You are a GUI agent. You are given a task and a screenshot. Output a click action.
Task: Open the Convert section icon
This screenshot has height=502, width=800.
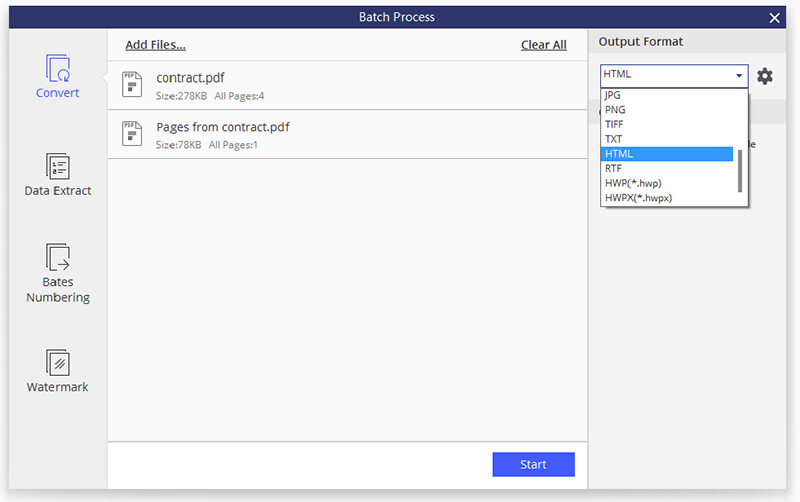tap(57, 69)
